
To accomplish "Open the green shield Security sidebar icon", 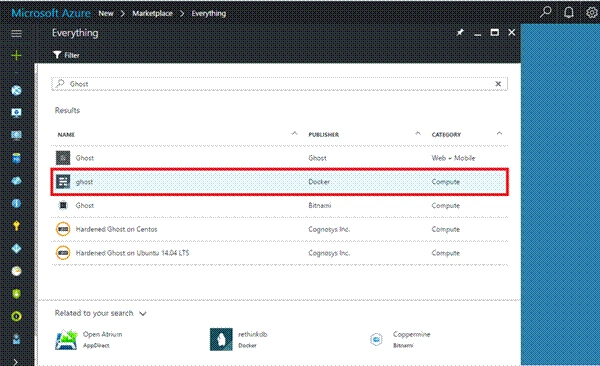I will click(x=16, y=294).
